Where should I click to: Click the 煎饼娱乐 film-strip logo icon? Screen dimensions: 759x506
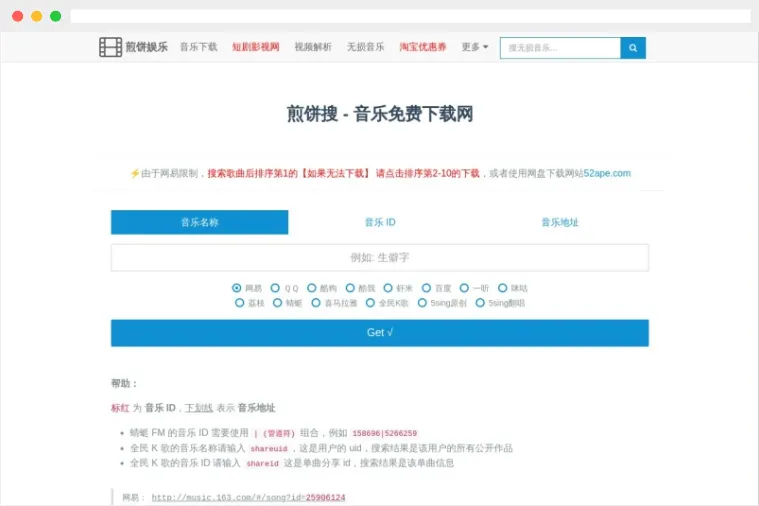110,47
